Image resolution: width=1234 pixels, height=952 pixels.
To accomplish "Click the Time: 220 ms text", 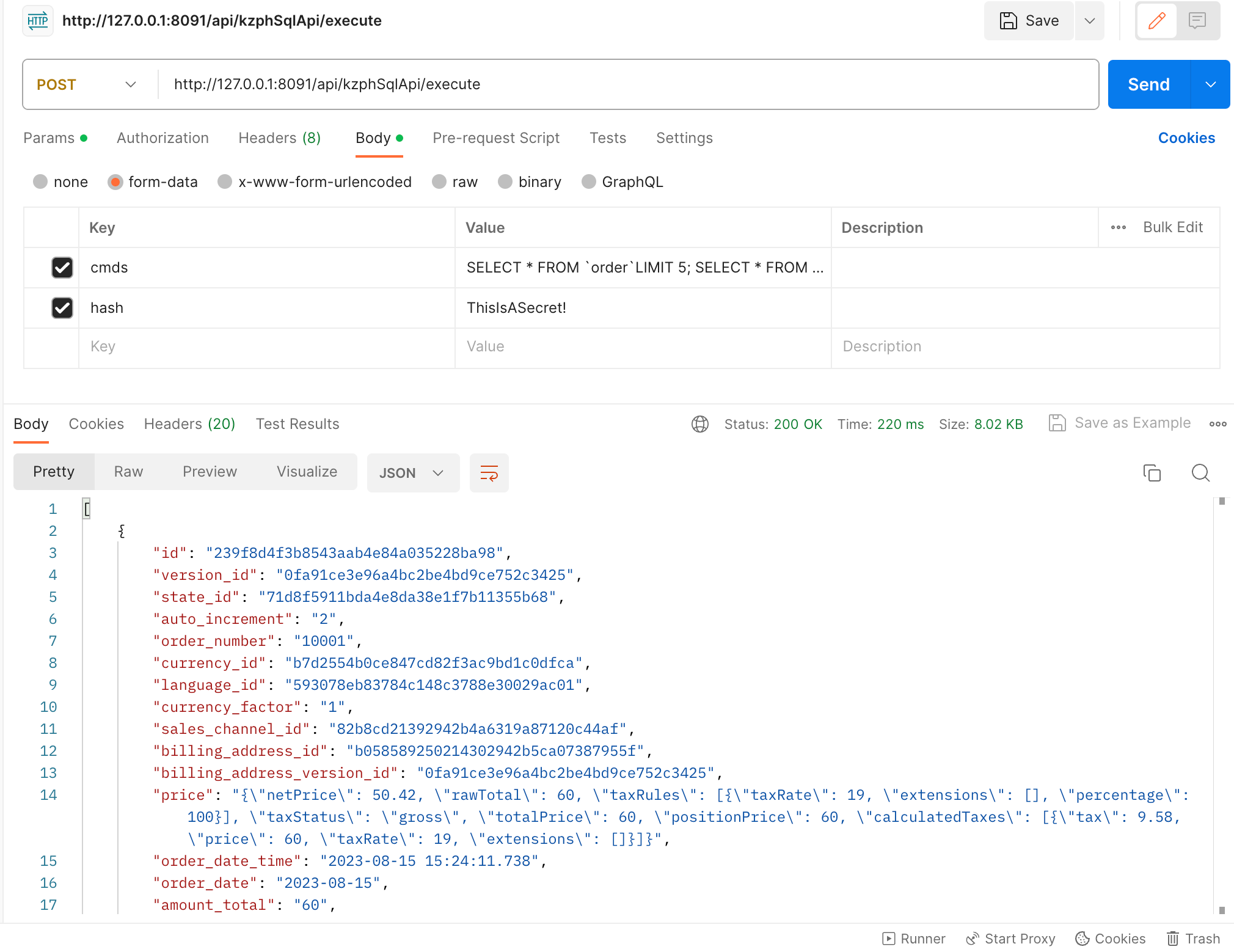I will click(880, 424).
